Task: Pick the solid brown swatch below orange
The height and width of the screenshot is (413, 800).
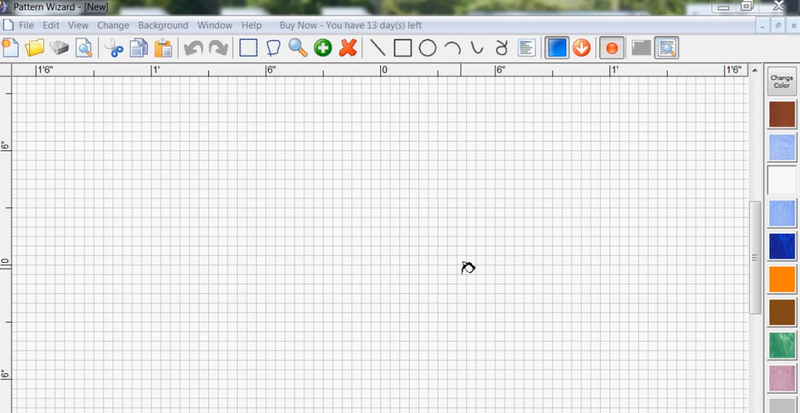Action: [782, 312]
